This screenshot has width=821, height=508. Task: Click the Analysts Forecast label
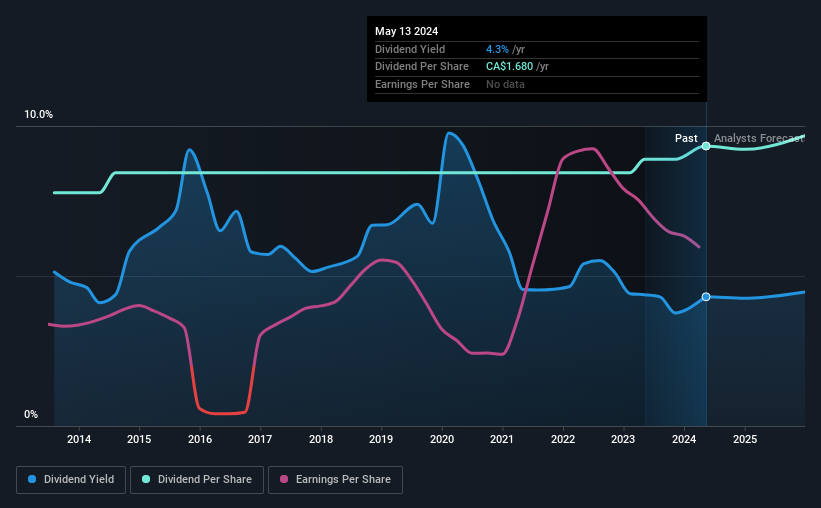click(x=759, y=138)
